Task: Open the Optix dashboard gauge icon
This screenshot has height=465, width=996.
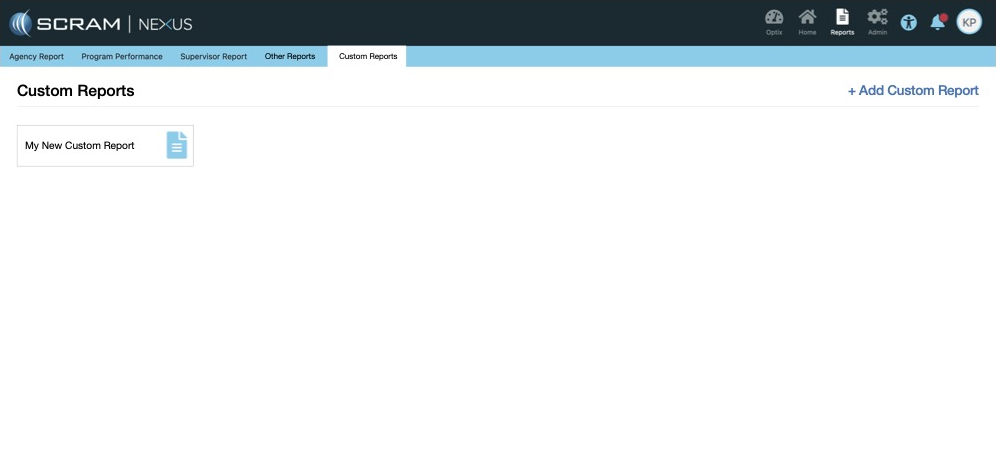Action: 773,17
